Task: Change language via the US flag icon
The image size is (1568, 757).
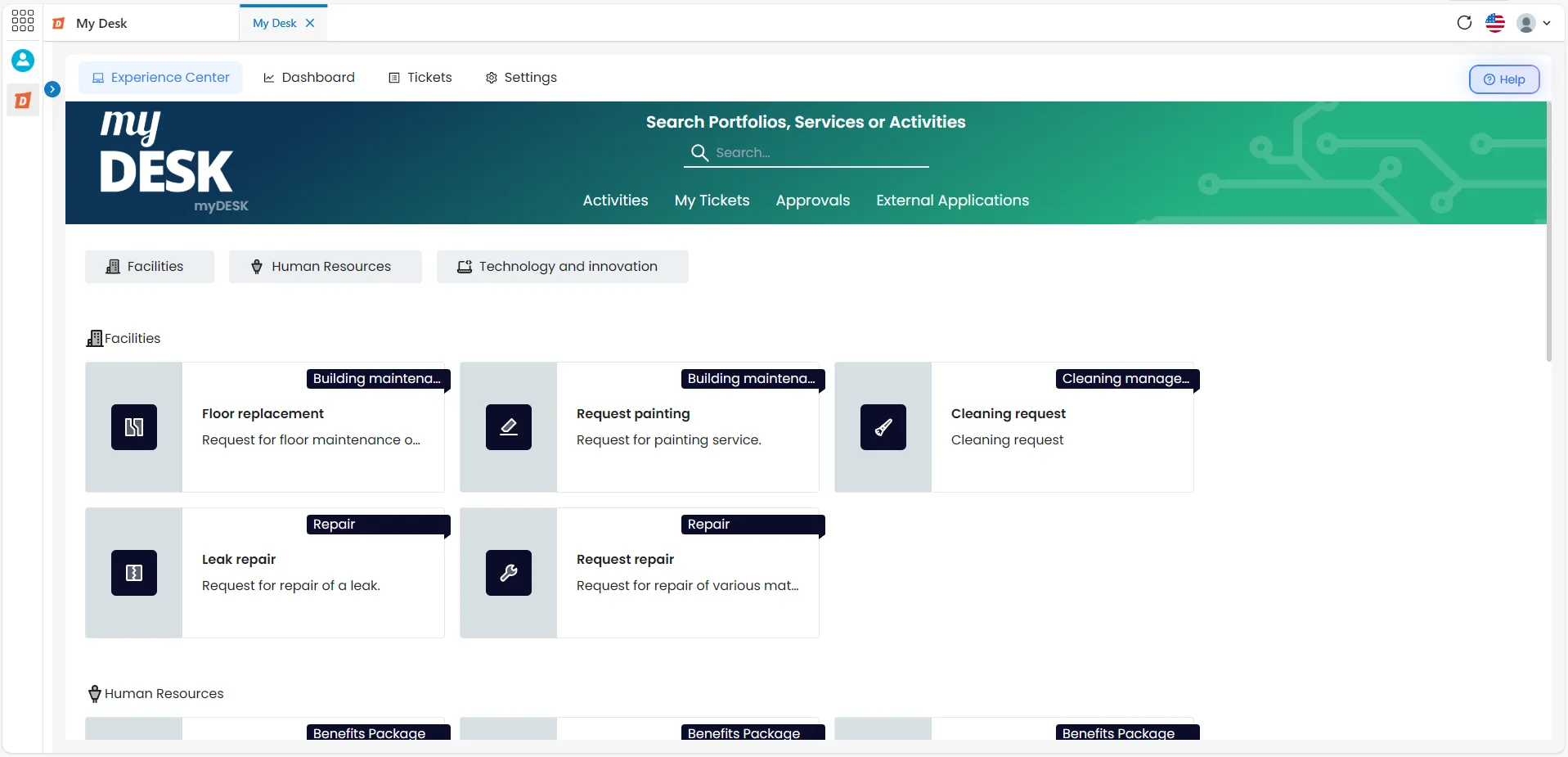Action: click(x=1495, y=23)
